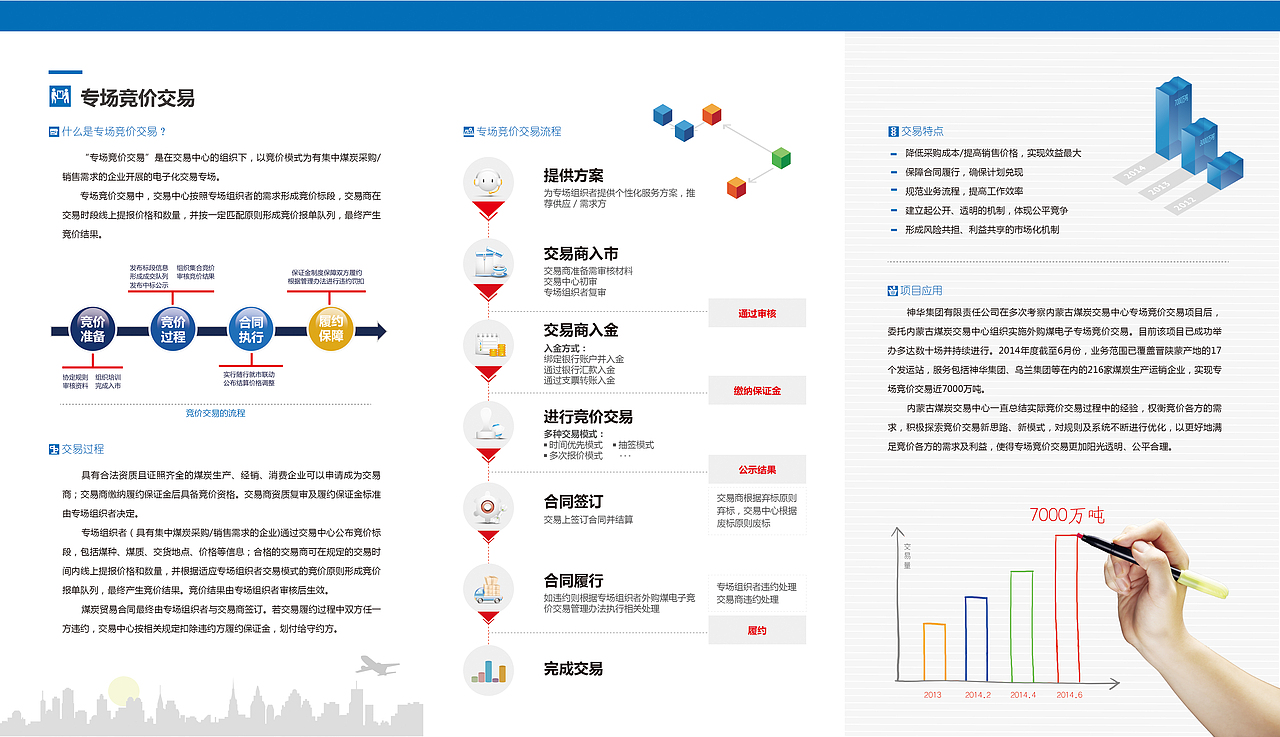This screenshot has height=737, width=1280.
Task: Click the red 7000万吨 handwritten label
Action: pyautogui.click(x=1066, y=516)
